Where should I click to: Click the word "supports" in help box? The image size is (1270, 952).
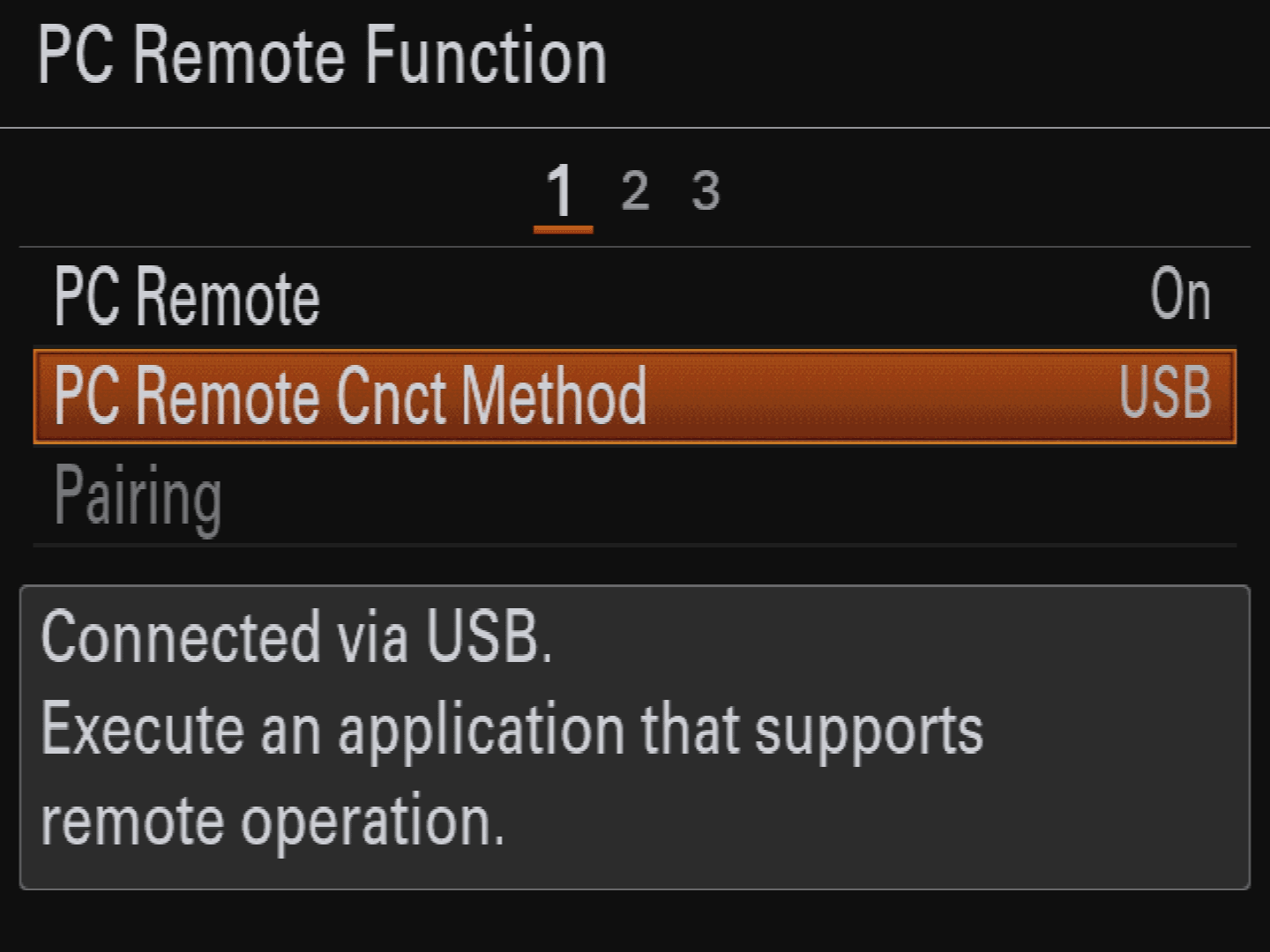[869, 730]
